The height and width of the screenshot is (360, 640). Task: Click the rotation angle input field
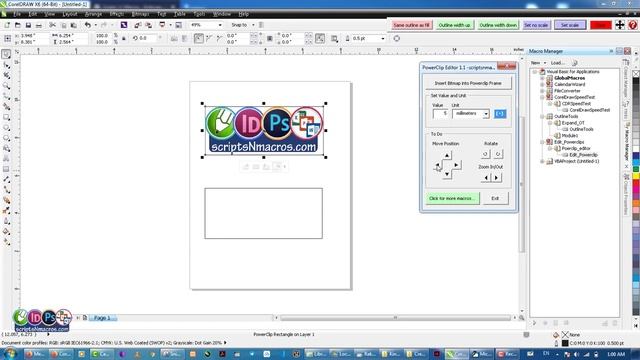coord(148,39)
